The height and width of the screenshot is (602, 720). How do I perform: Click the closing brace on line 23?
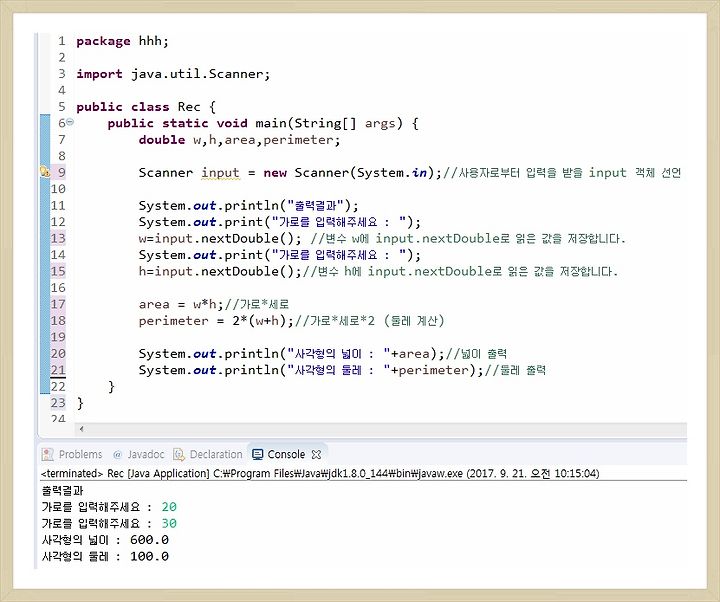click(x=80, y=403)
